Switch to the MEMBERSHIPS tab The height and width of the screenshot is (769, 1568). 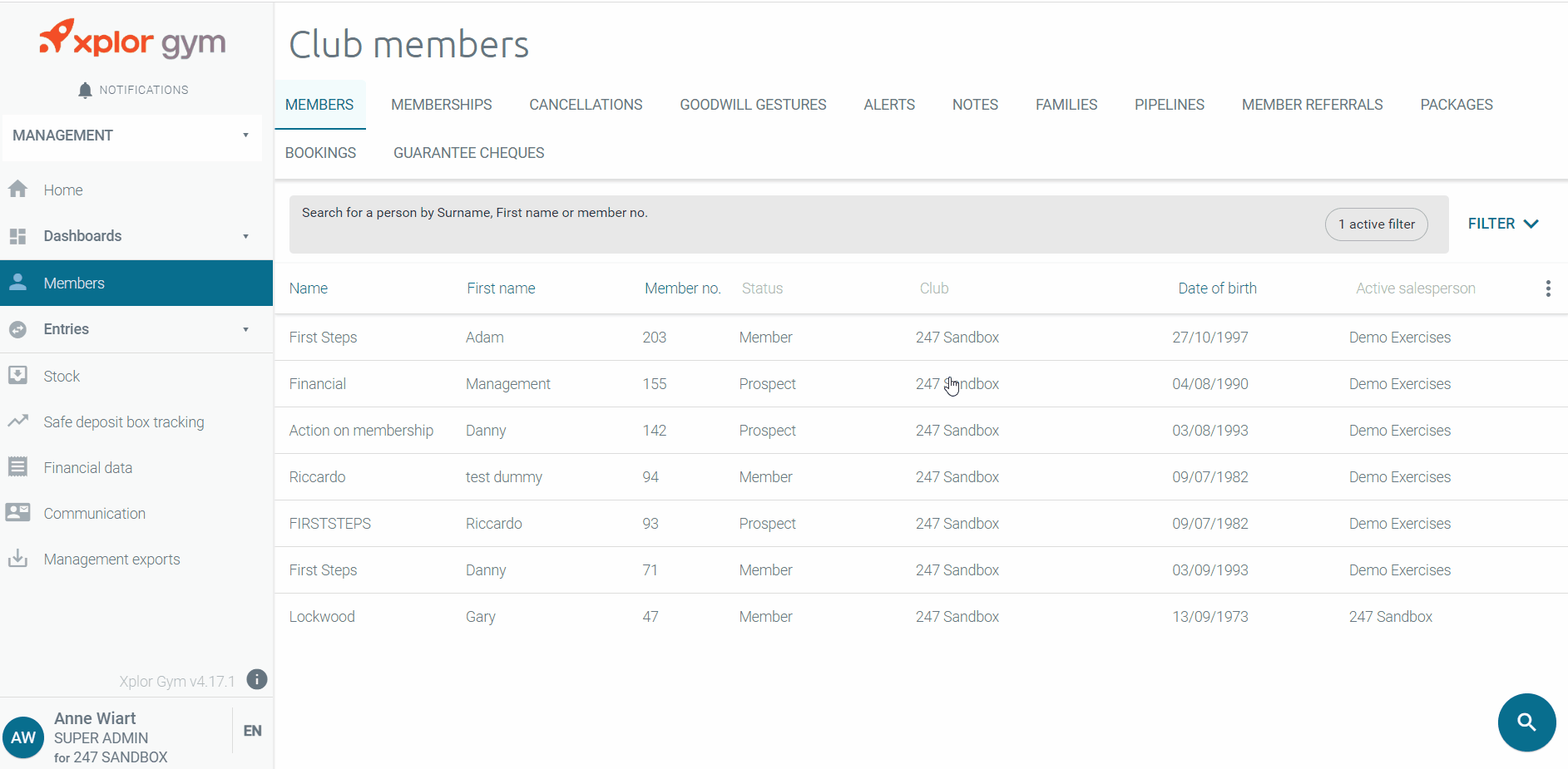tap(441, 104)
